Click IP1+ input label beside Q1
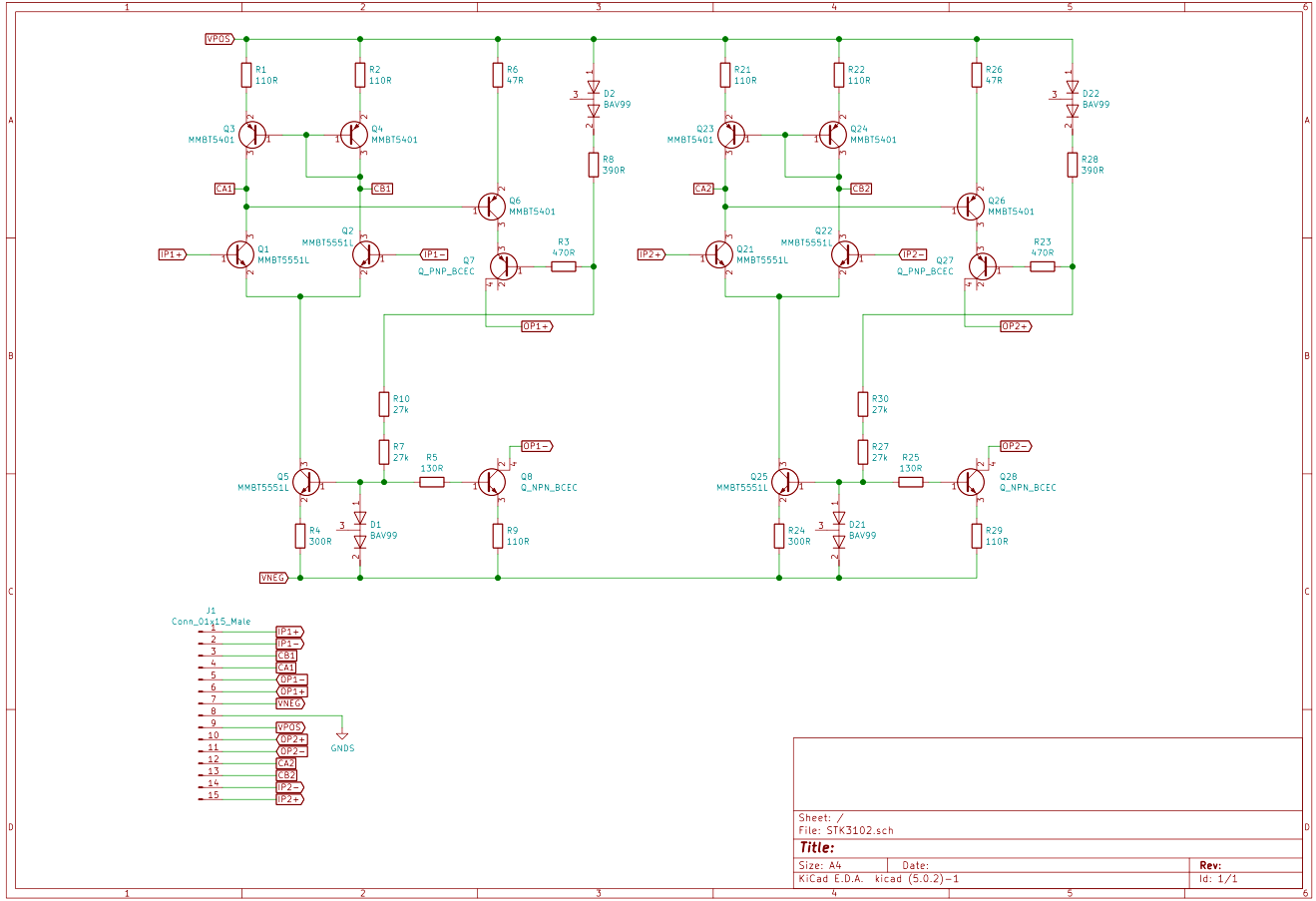This screenshot has height=901, width=1316. click(x=173, y=254)
